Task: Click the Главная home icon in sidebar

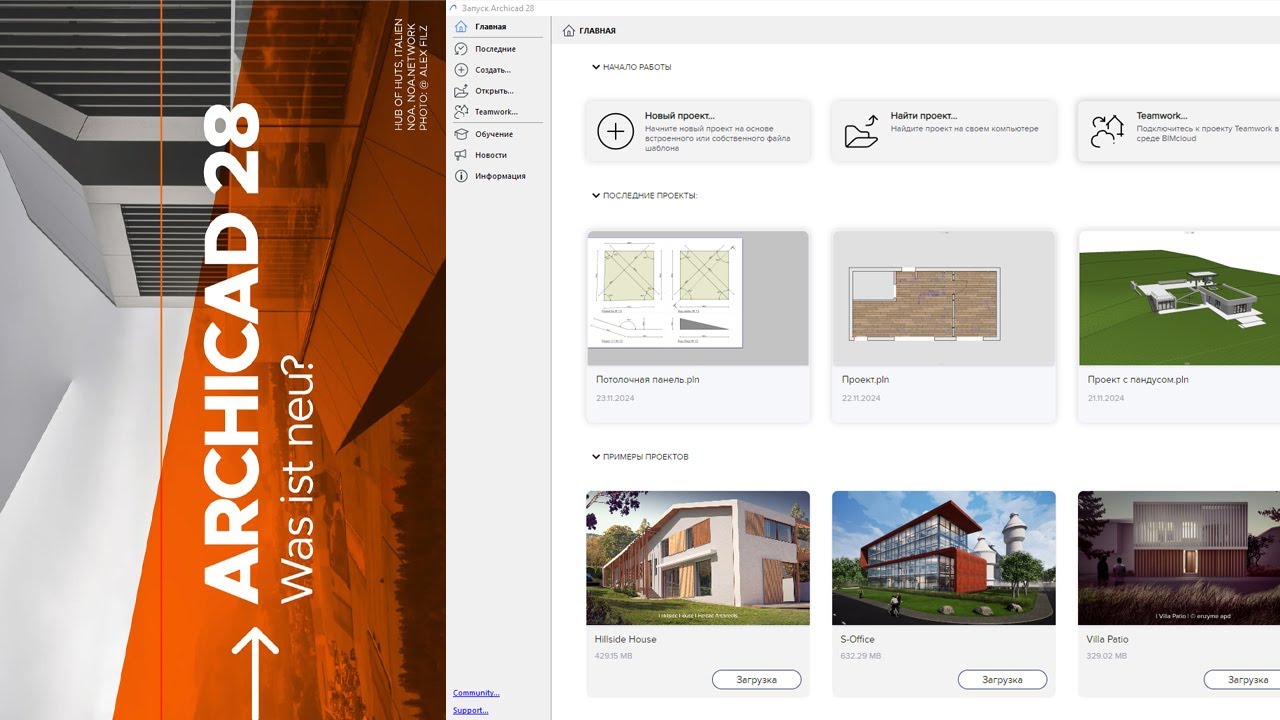Action: tap(461, 27)
